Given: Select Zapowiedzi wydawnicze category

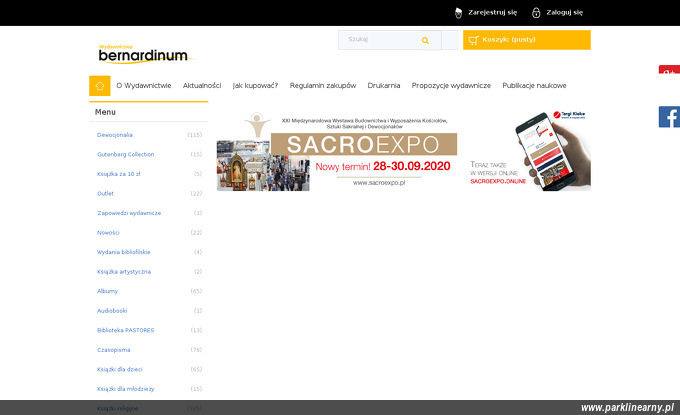Looking at the screenshot, I should click(129, 213).
